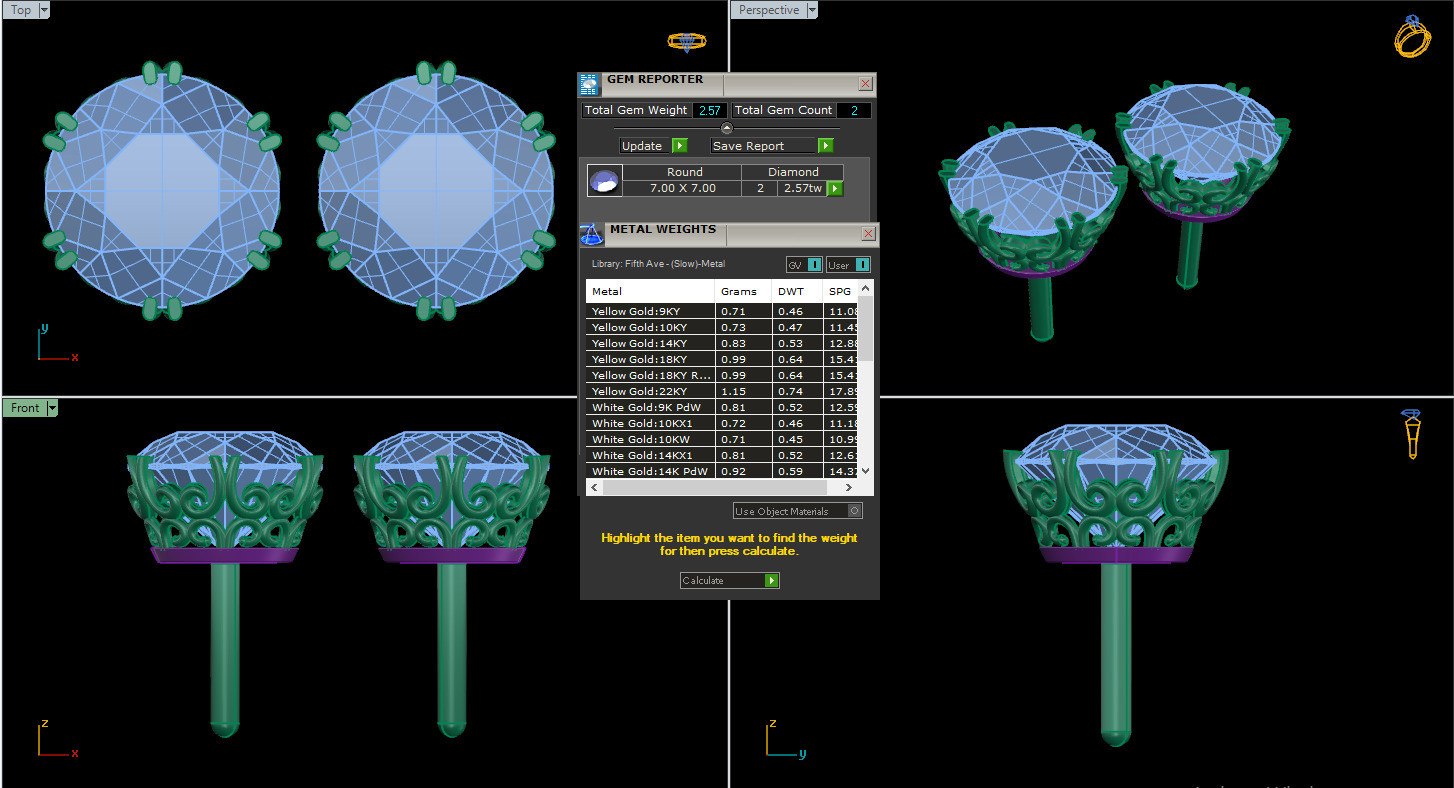This screenshot has width=1454, height=788.
Task: Click the Gem Reporter panel icon
Action: (589, 84)
